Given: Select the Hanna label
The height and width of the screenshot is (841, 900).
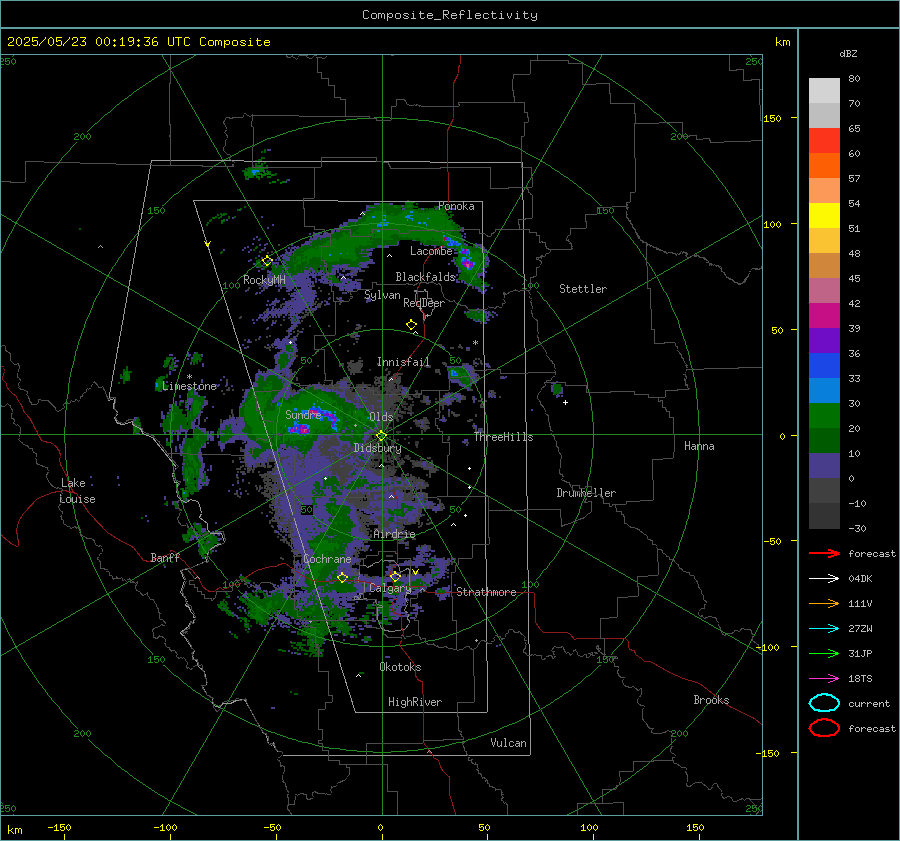Looking at the screenshot, I should pos(699,446).
